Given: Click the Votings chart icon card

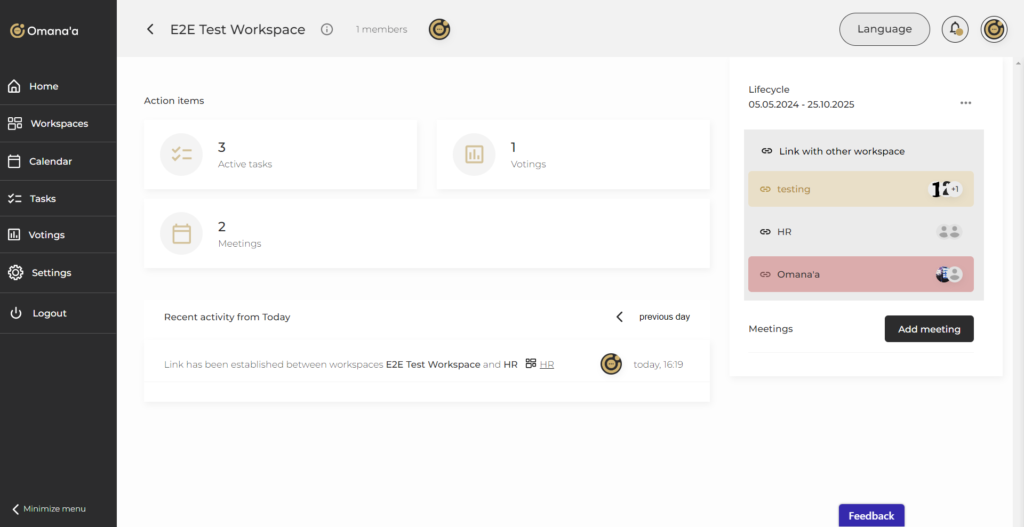Looking at the screenshot, I should coord(474,154).
